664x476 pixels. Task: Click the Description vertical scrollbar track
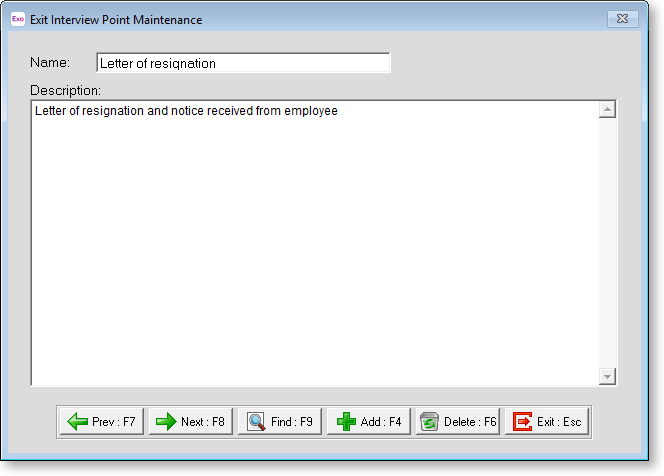pos(607,242)
